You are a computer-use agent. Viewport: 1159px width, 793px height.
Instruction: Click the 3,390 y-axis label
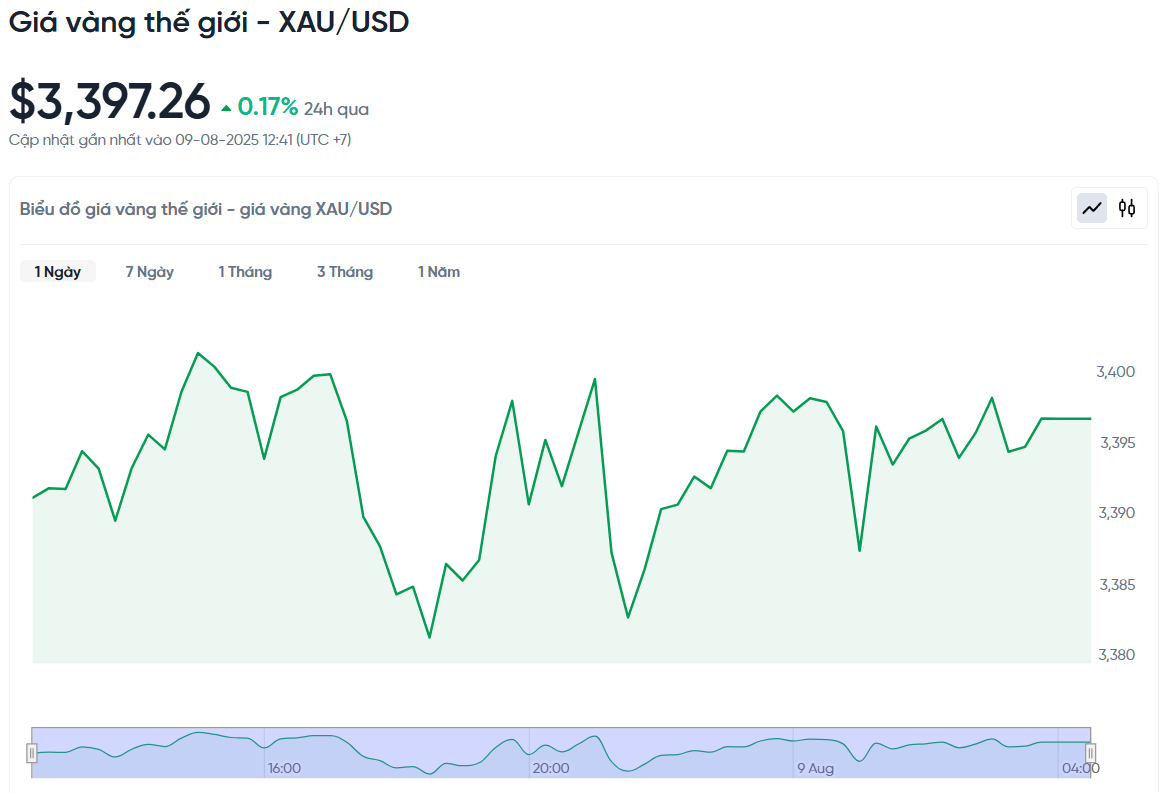pos(1117,513)
